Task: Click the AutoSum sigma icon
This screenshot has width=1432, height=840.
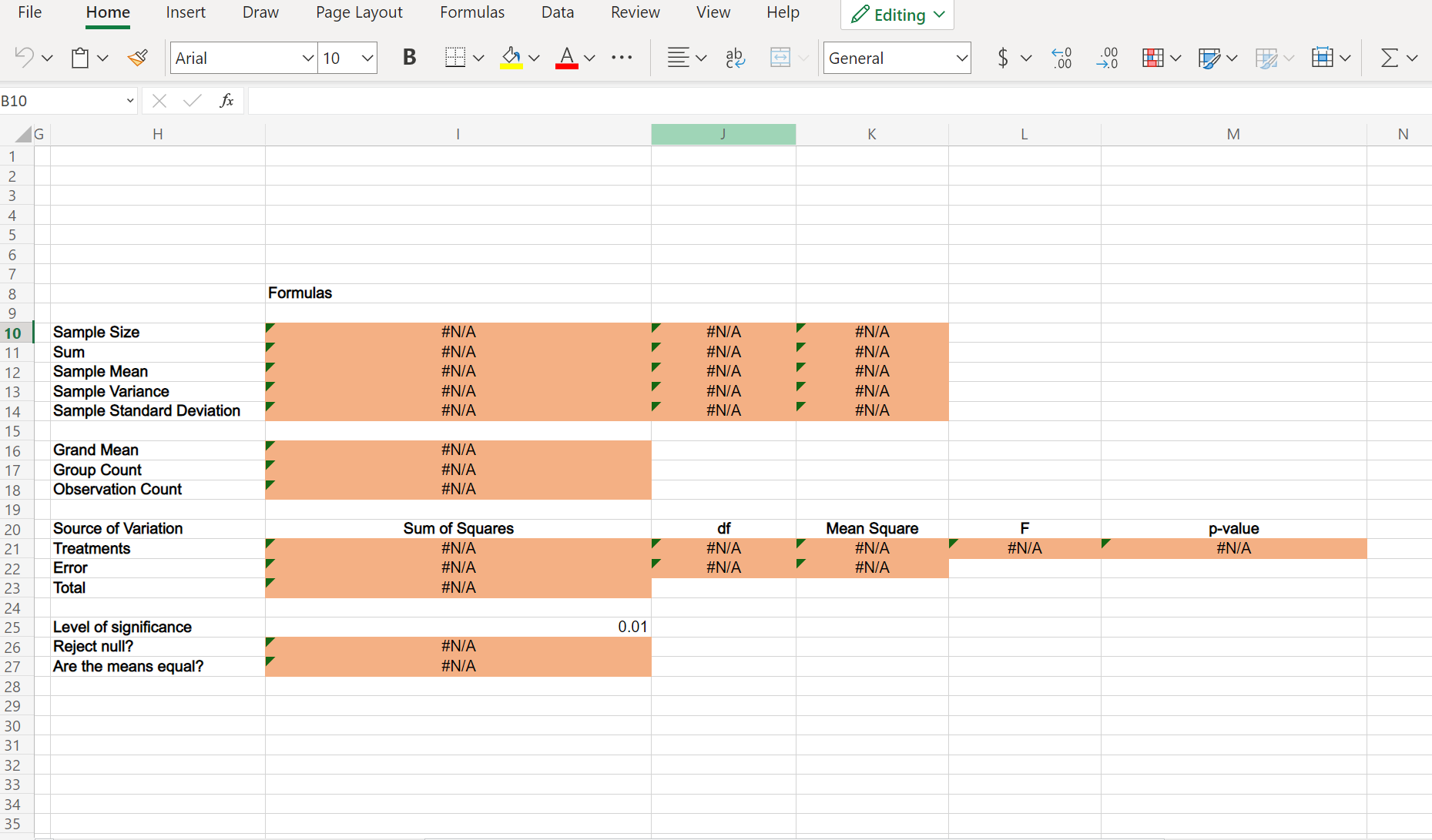Action: pyautogui.click(x=1389, y=58)
